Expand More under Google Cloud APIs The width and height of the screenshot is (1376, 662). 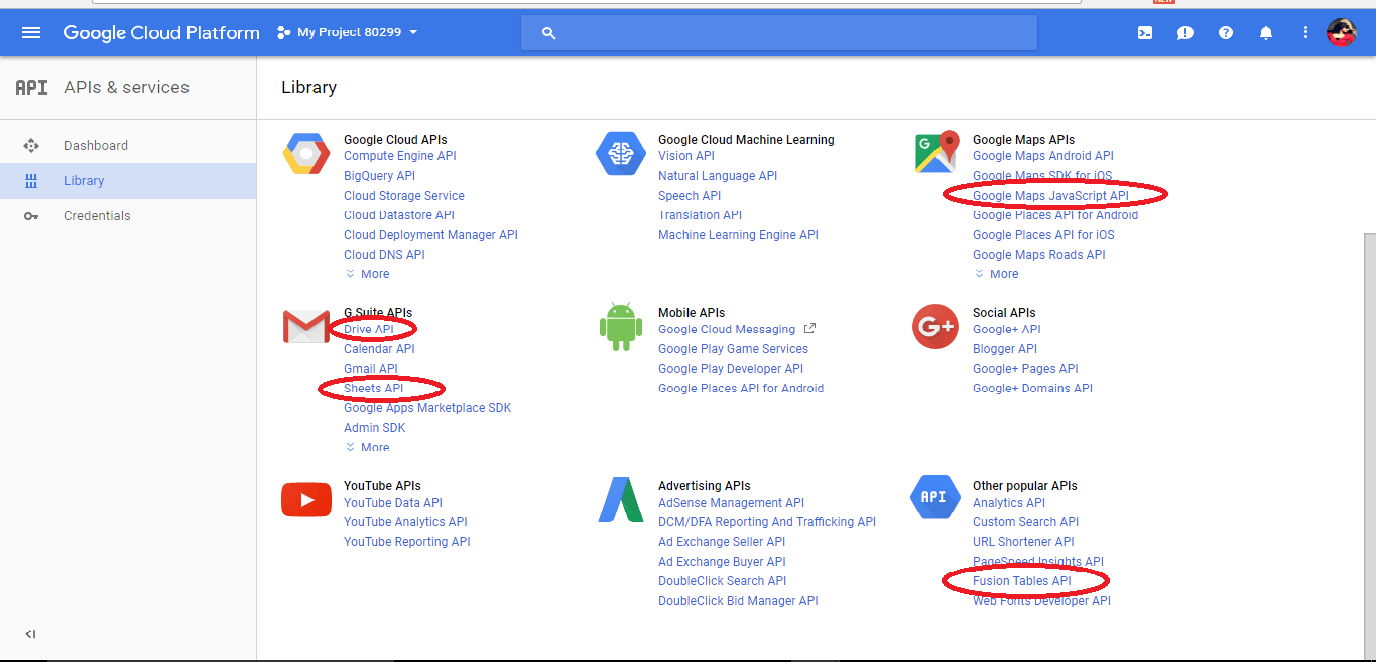coord(367,274)
